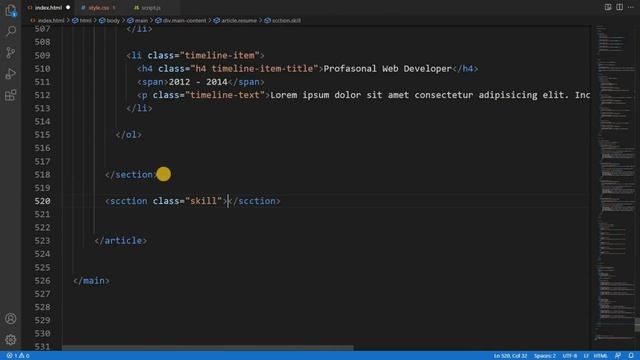This screenshot has height=360, width=640.
Task: Click the closing </section> tag on line 518
Action: click(131, 174)
